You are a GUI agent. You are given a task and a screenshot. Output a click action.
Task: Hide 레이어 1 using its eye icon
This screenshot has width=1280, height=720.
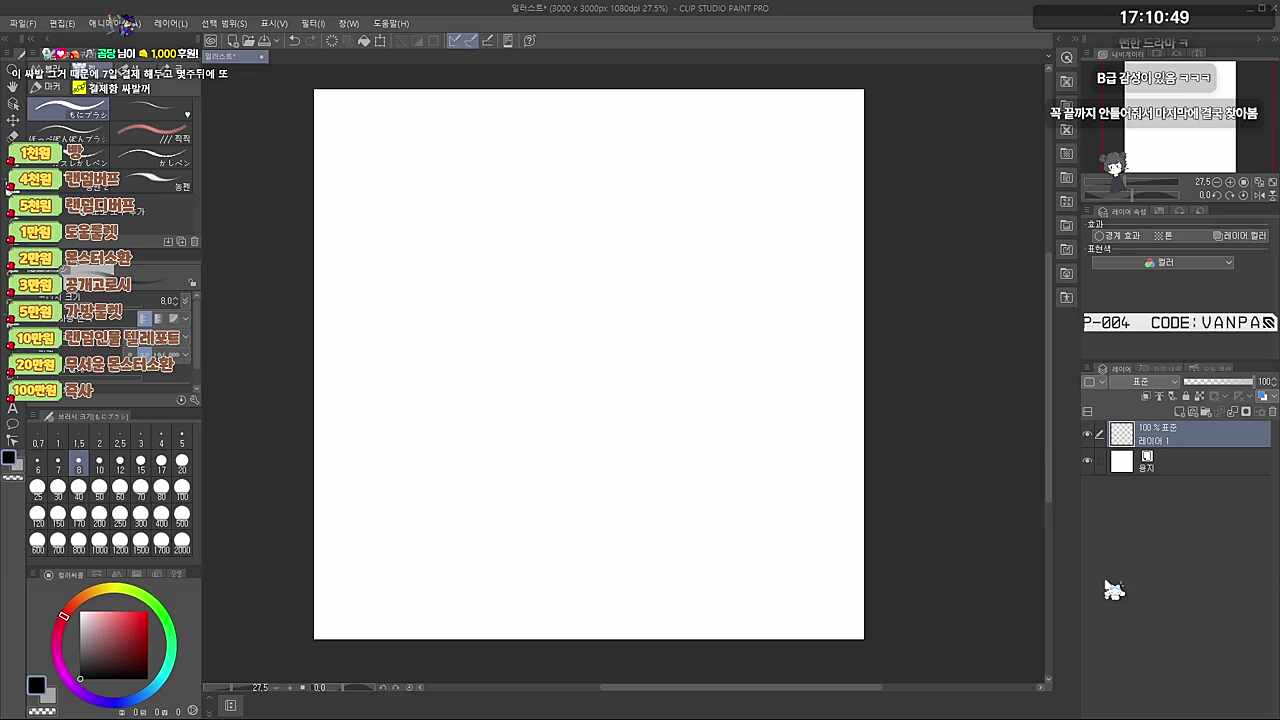click(1088, 434)
